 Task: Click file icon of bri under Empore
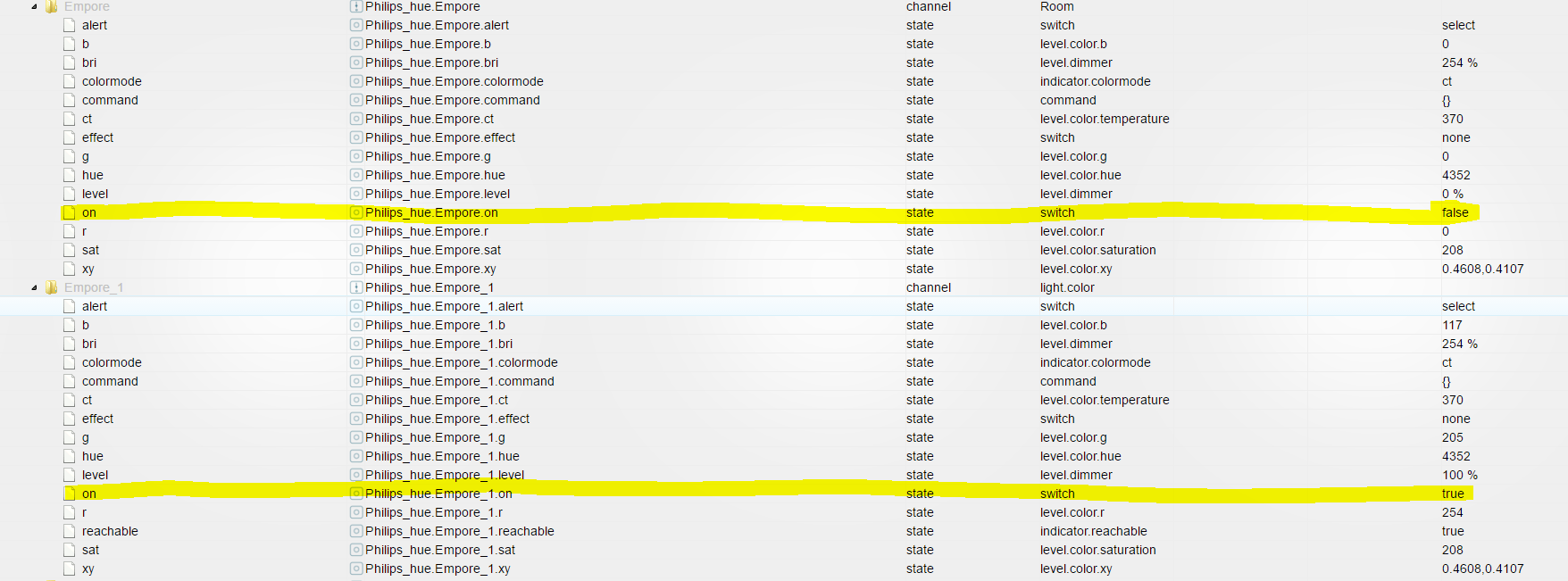70,62
